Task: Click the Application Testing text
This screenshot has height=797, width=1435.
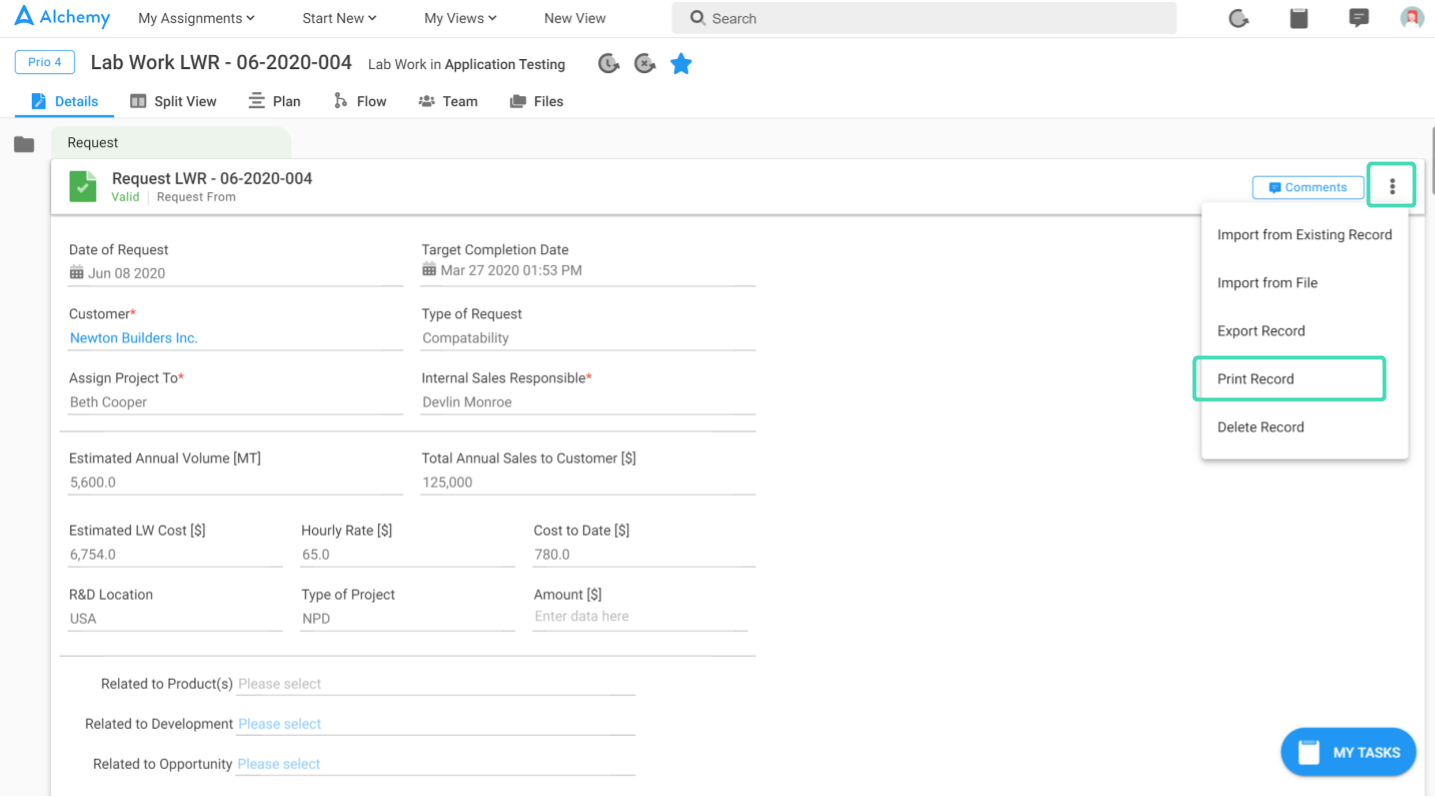Action: tap(505, 64)
